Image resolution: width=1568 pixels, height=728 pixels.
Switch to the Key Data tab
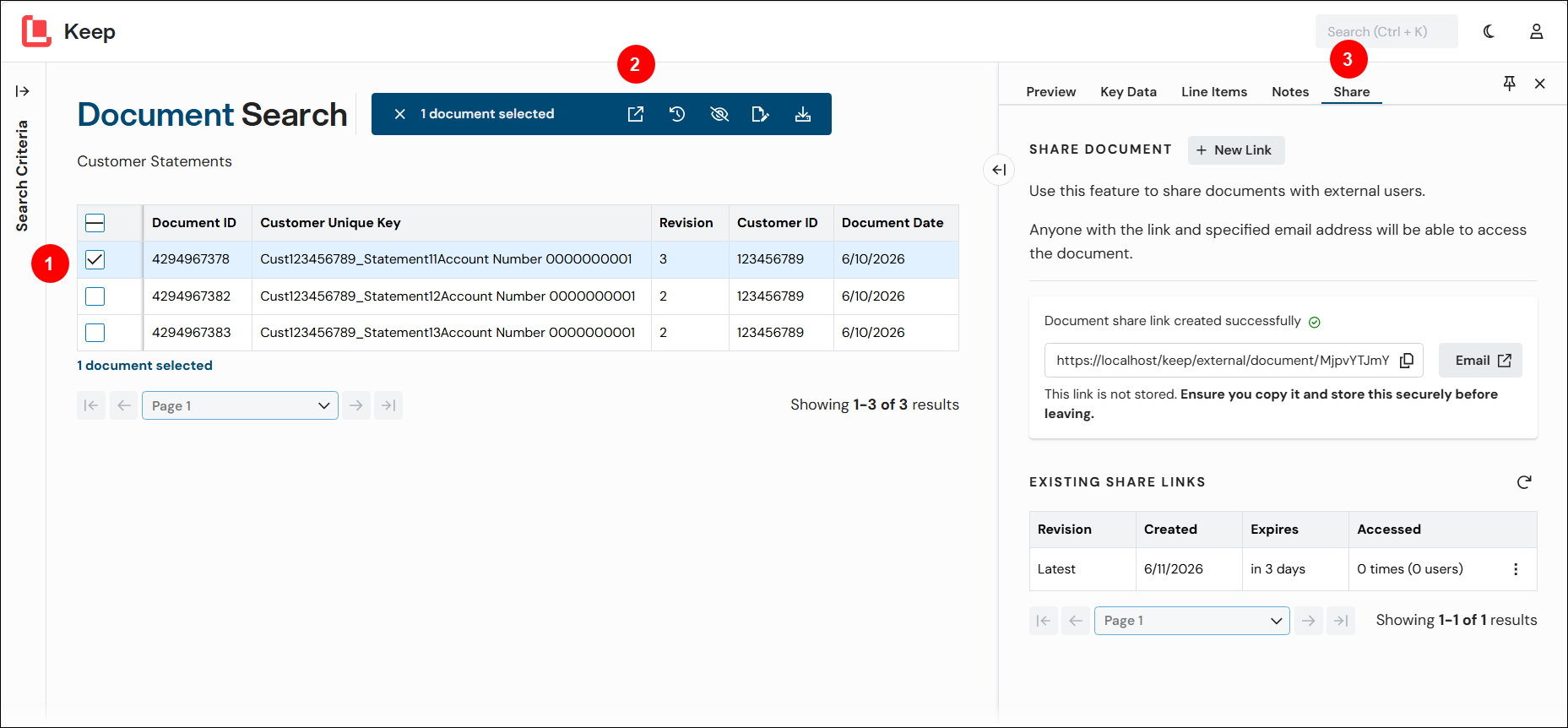point(1128,91)
